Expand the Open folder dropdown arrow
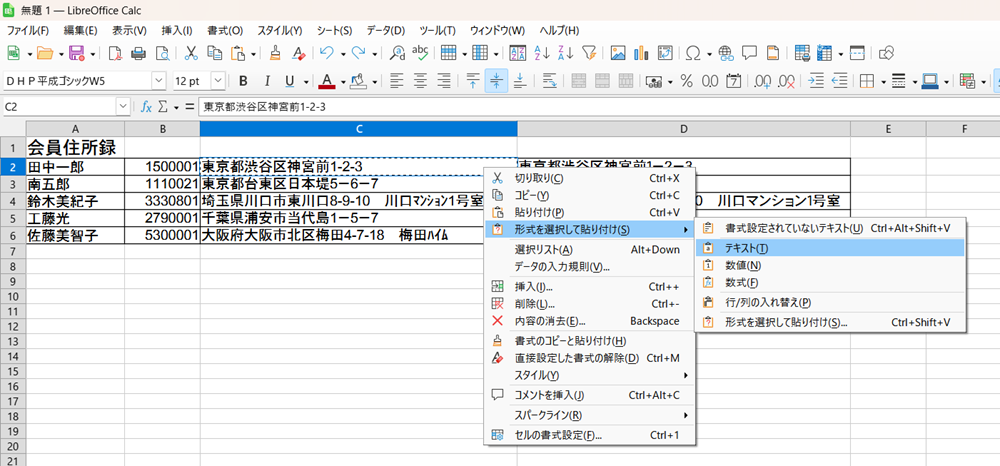Image resolution: width=1000 pixels, height=466 pixels. (61, 54)
